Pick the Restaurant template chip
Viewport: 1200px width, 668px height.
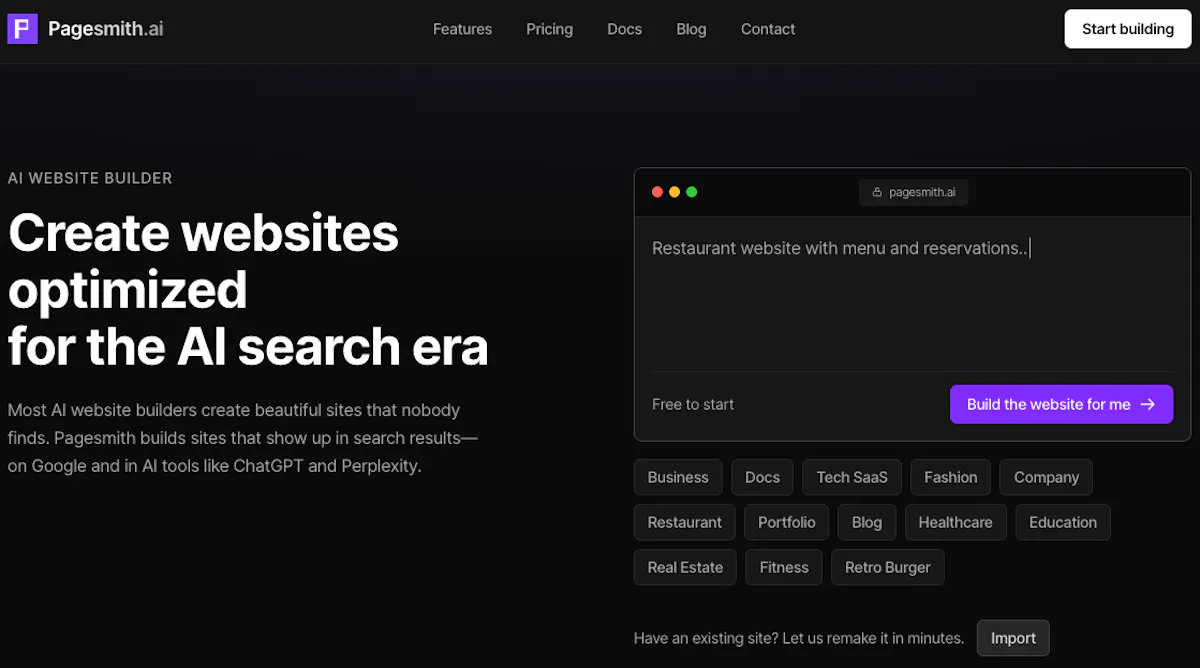(x=685, y=522)
